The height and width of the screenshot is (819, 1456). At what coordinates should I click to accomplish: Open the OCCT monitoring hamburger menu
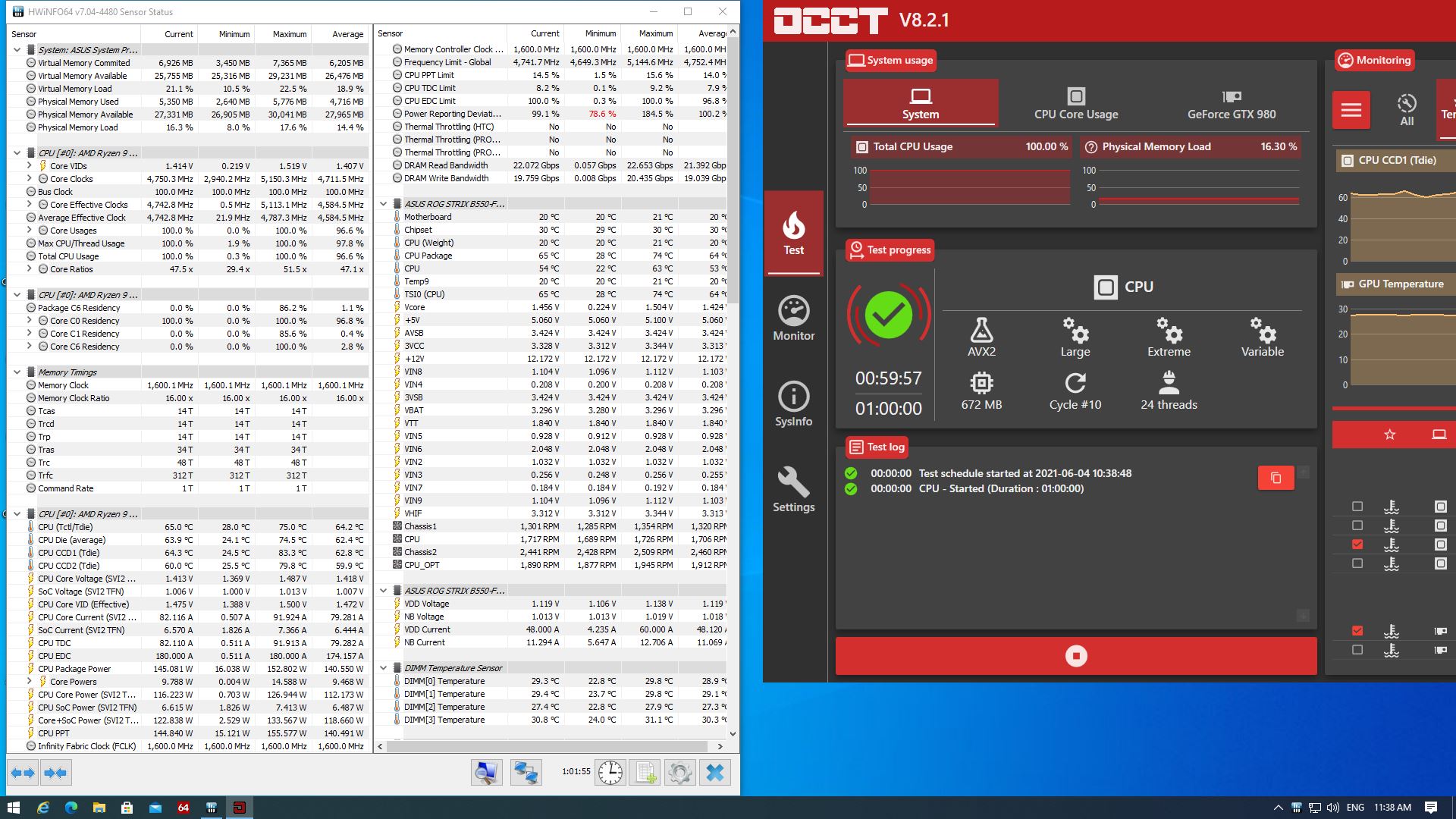click(1351, 111)
